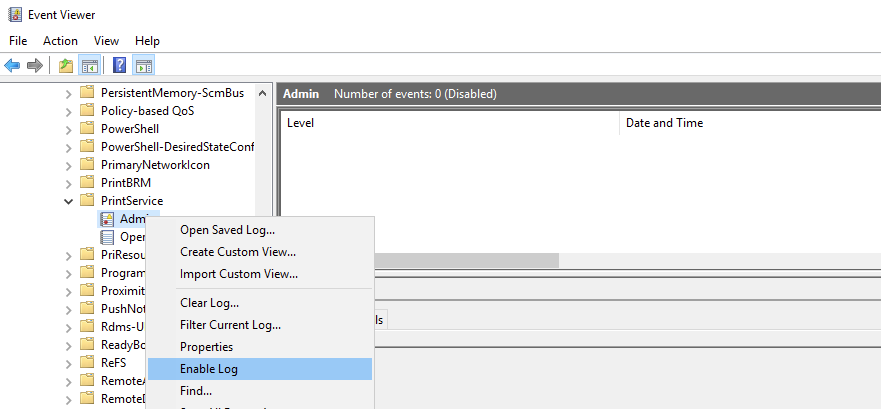This screenshot has height=409, width=881.
Task: Click the Back arrow toolbar icon
Action: pos(12,65)
